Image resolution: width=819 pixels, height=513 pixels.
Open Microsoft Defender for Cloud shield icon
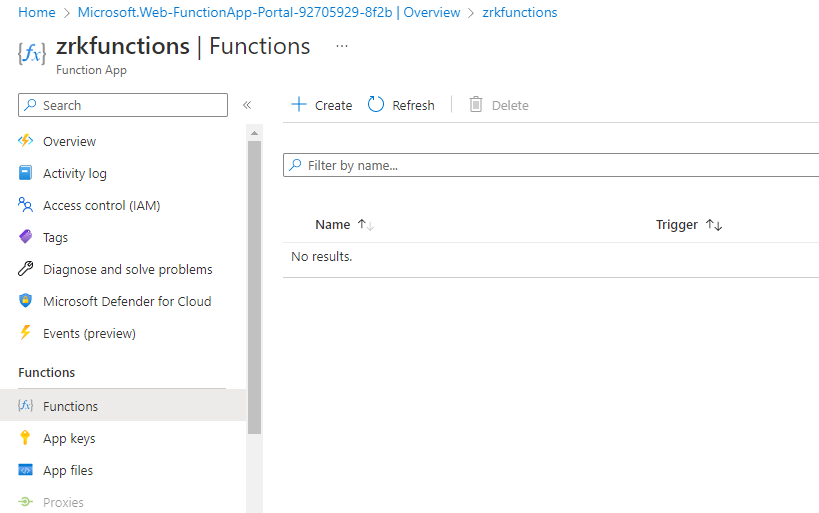(x=26, y=301)
